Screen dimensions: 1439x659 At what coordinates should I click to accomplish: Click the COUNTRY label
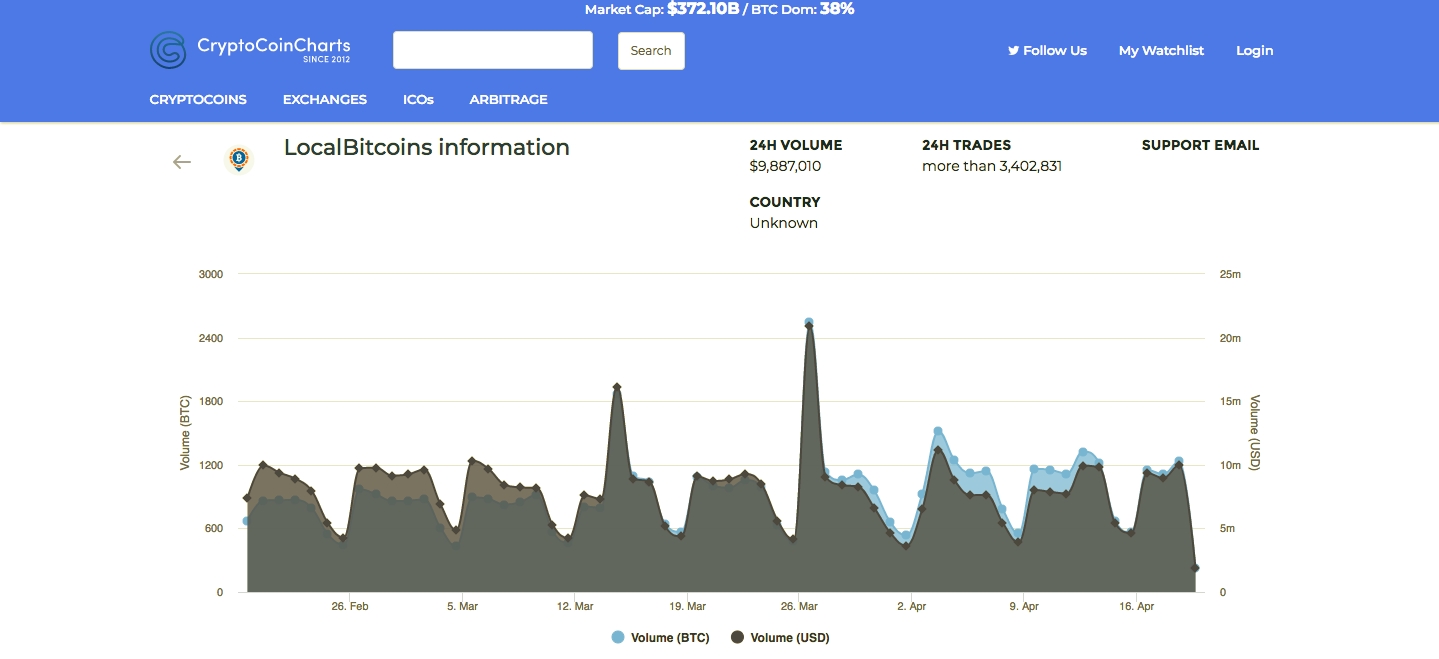click(x=785, y=202)
